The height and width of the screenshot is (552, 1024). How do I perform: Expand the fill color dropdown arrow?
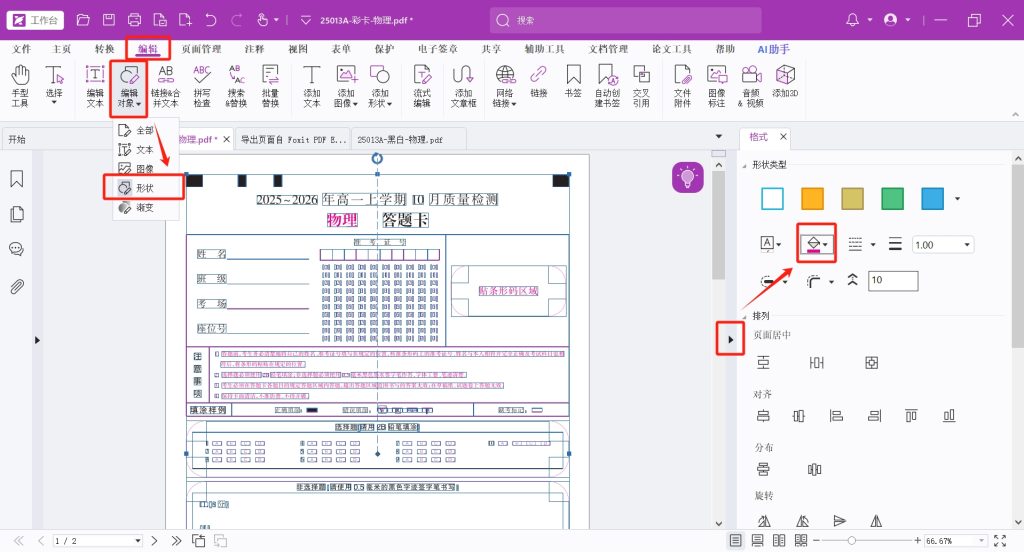click(x=826, y=245)
